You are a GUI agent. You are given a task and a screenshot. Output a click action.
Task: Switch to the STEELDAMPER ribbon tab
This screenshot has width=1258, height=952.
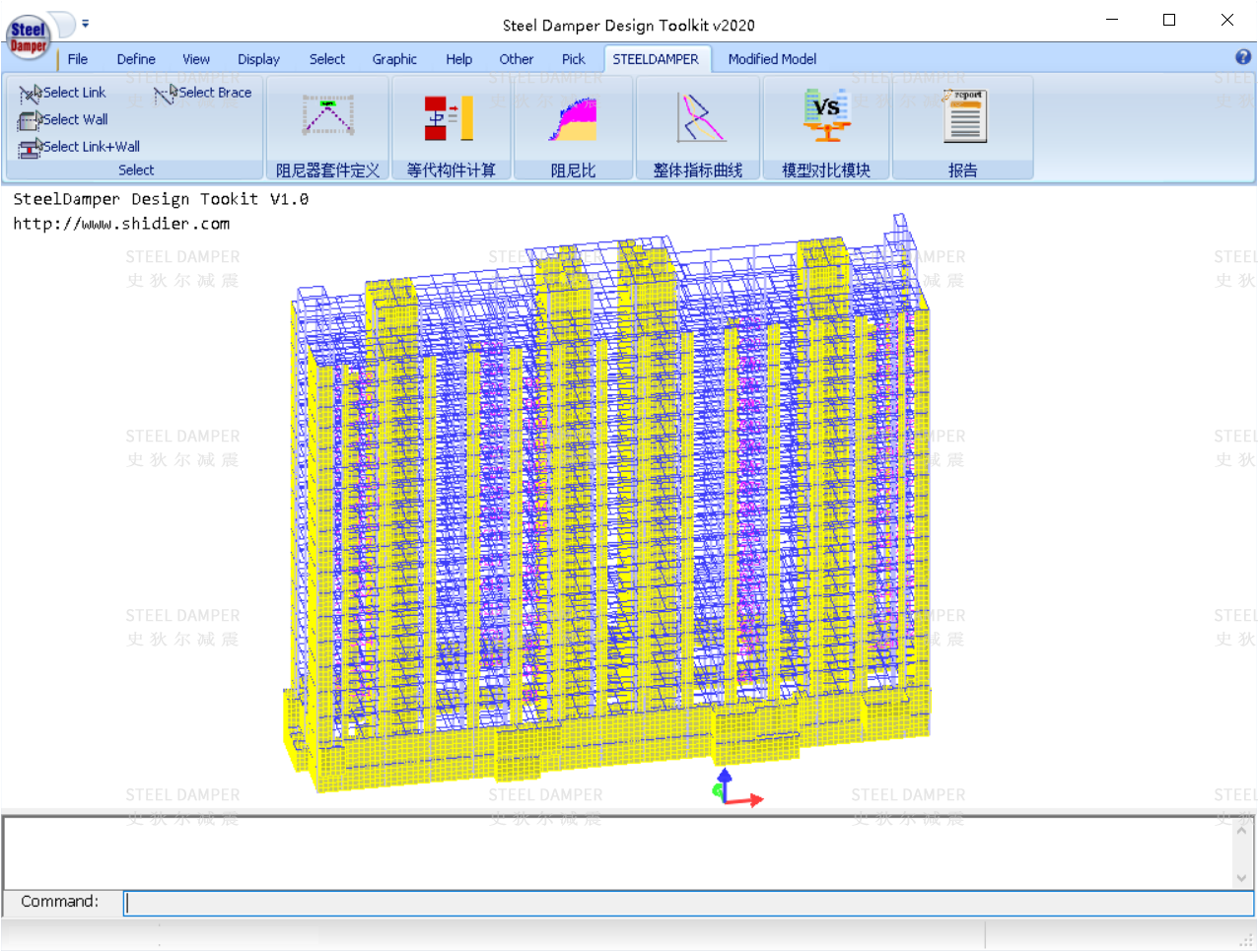tap(656, 59)
